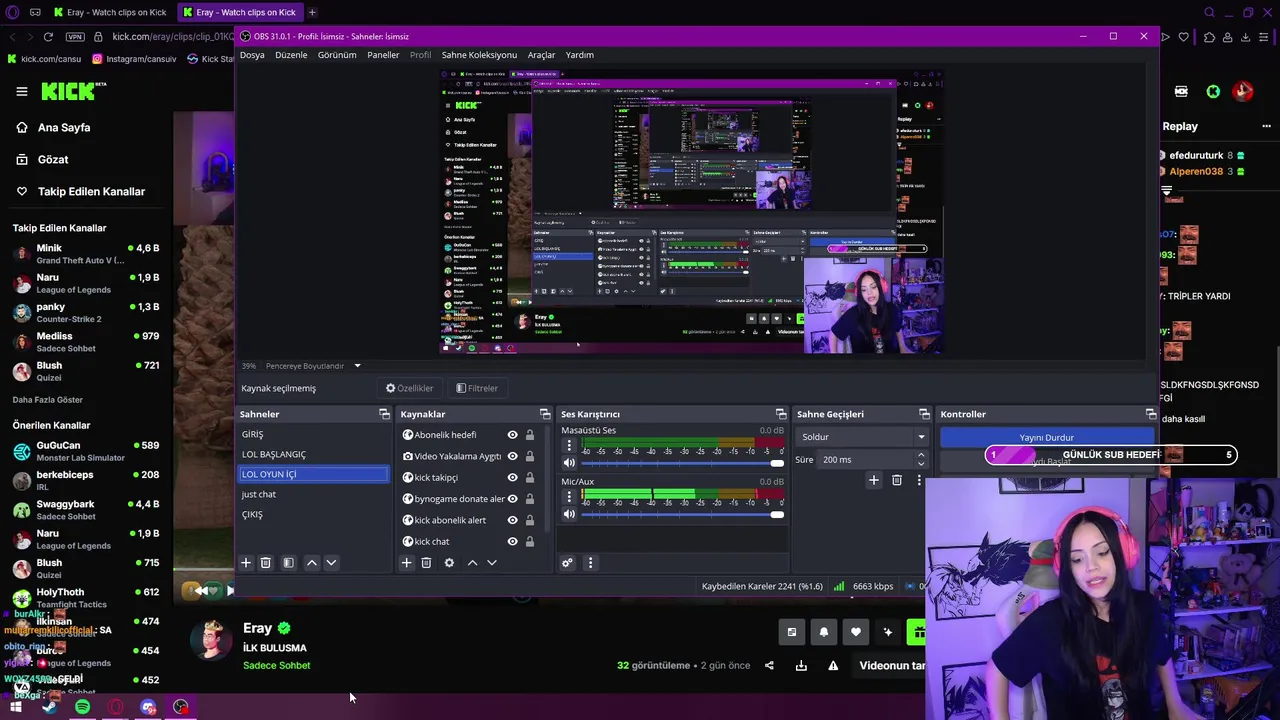Undock the Sahneler panel

[384, 414]
